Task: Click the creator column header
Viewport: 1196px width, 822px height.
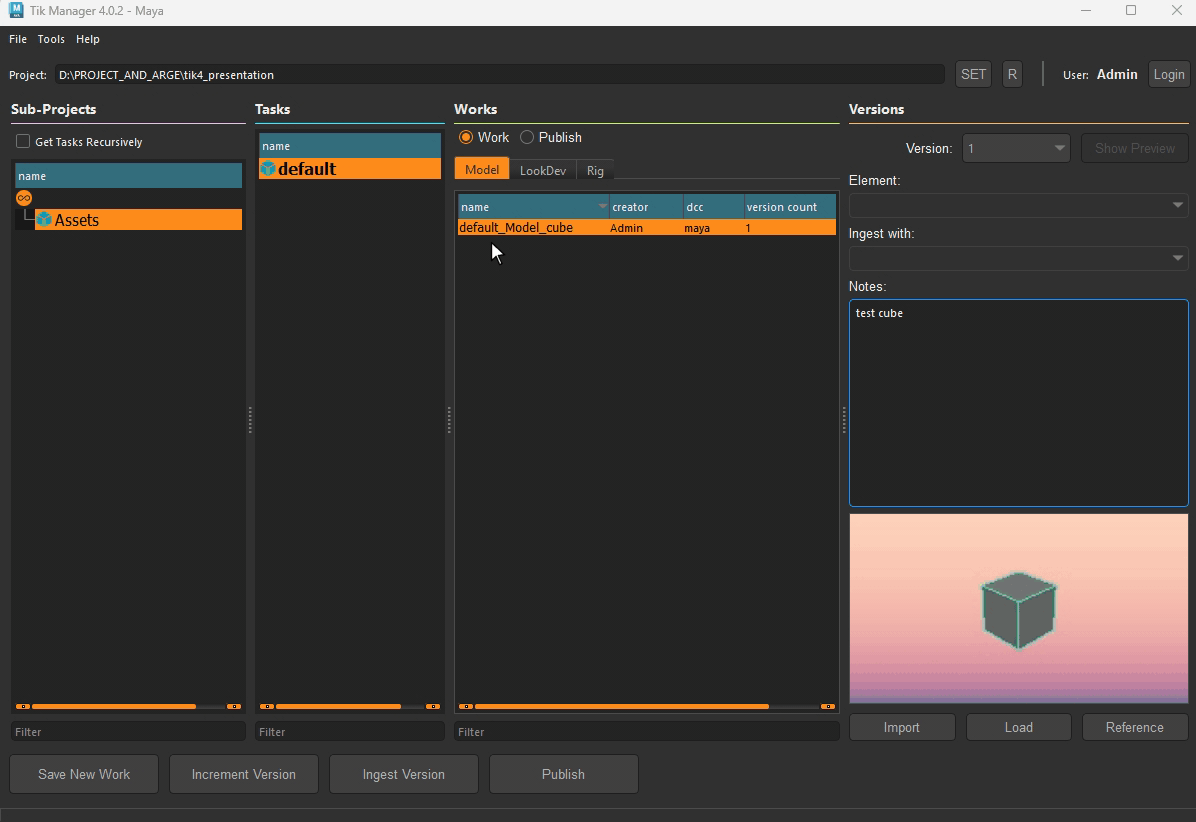Action: (646, 207)
